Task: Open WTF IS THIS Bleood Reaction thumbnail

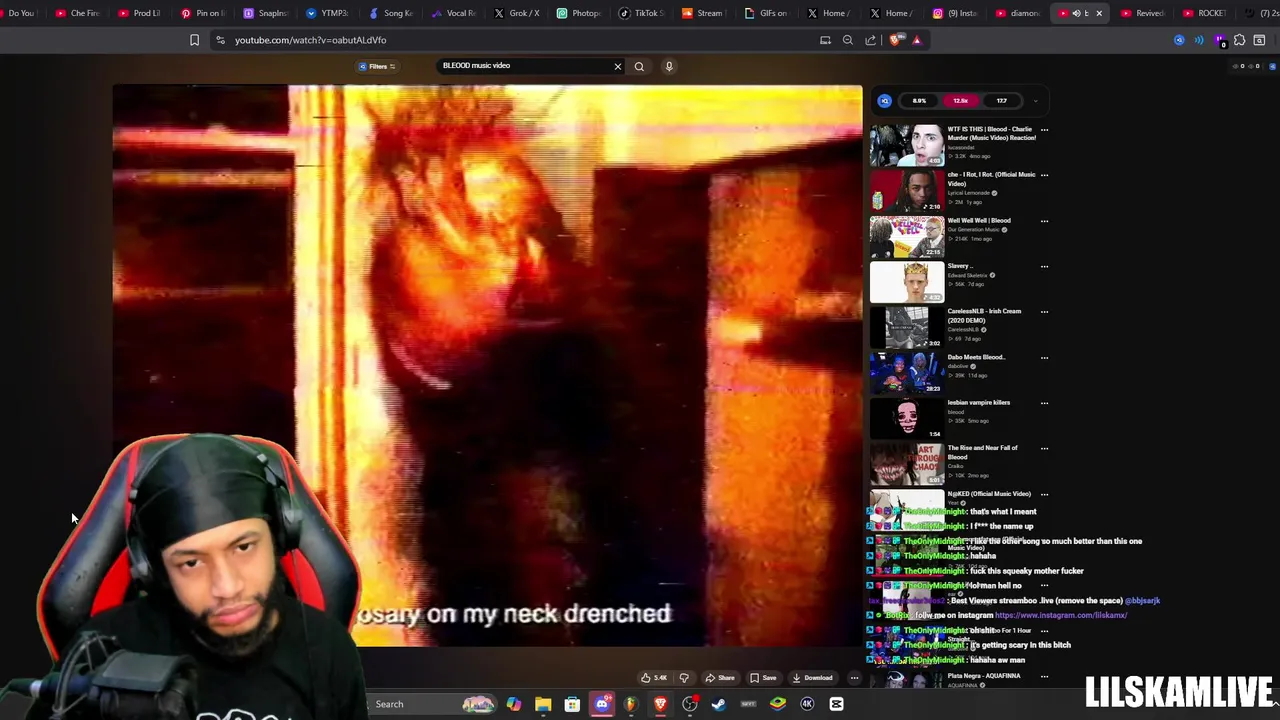Action: tap(906, 145)
